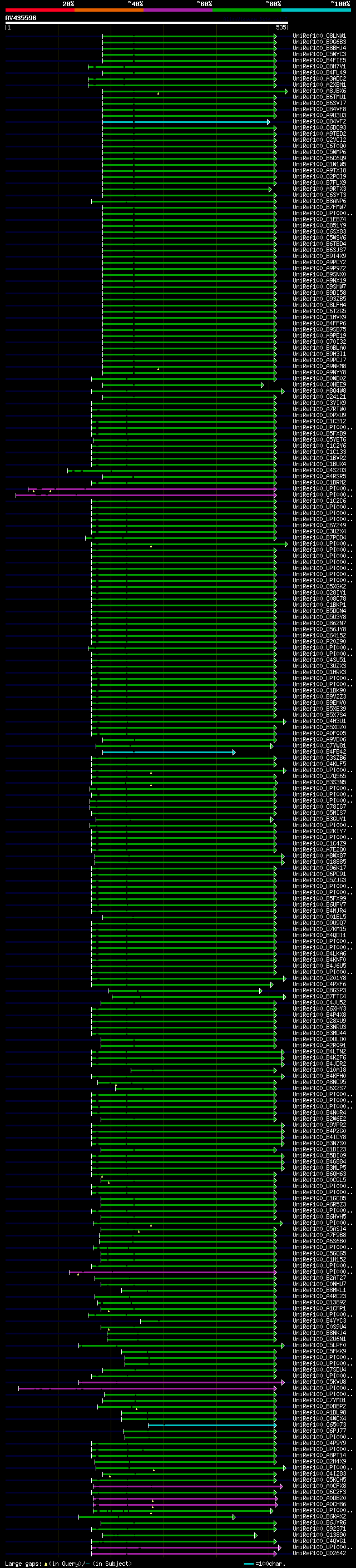
Task: Select the UniRef100_Q3SZB6 entry
Action: coord(319,759)
